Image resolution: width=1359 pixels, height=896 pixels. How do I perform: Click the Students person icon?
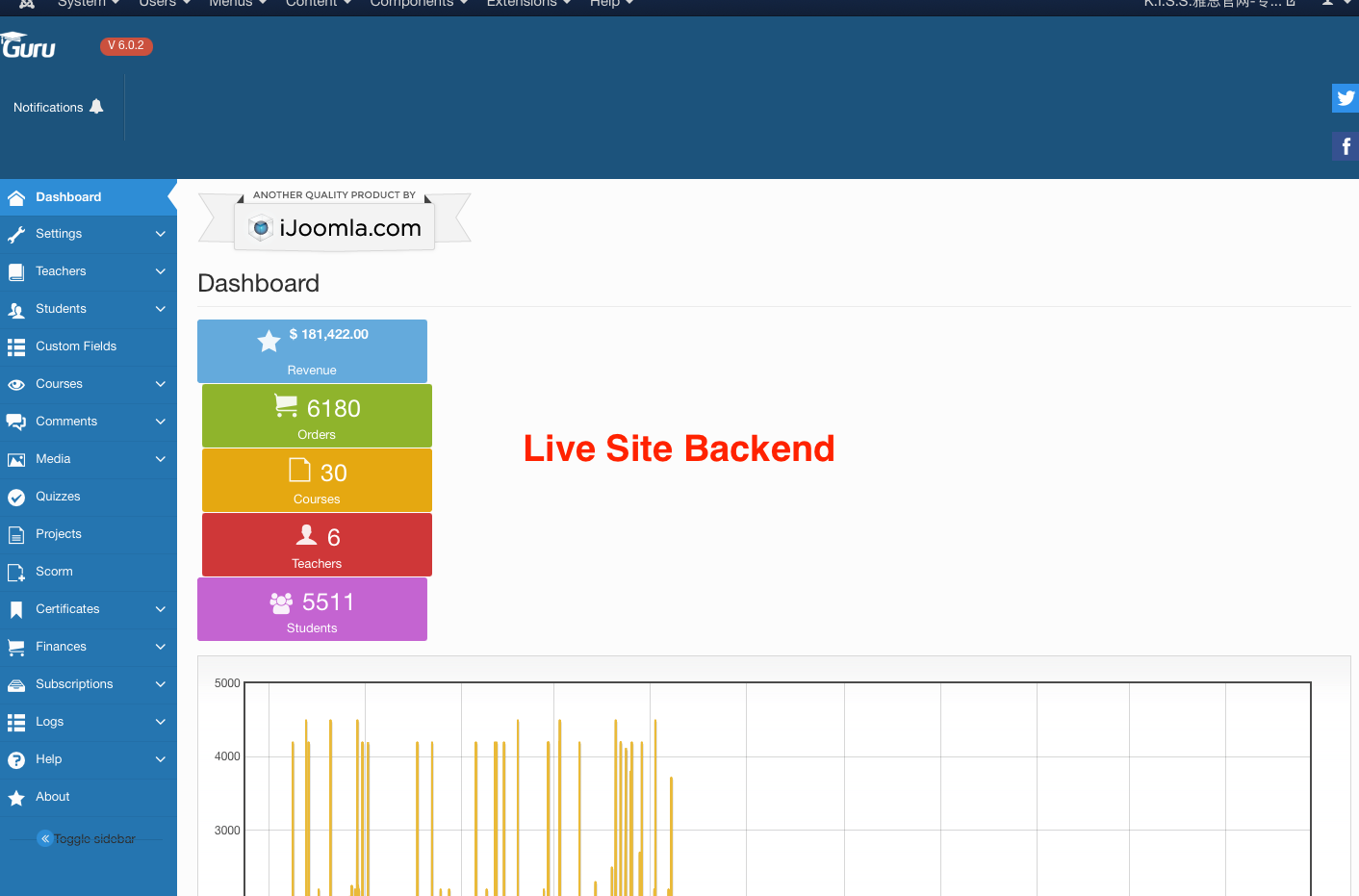coord(16,309)
